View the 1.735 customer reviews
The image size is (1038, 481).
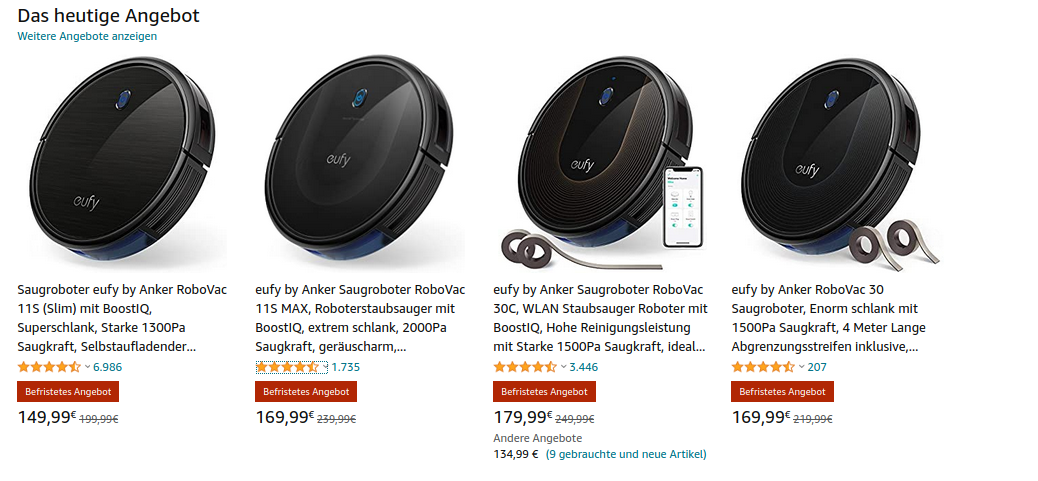(345, 367)
